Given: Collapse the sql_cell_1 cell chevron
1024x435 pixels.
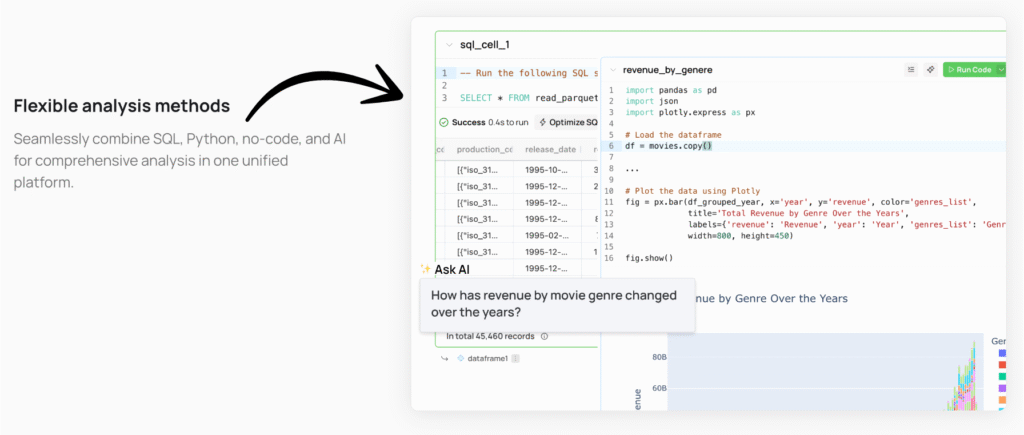Looking at the screenshot, I should pyautogui.click(x=449, y=45).
